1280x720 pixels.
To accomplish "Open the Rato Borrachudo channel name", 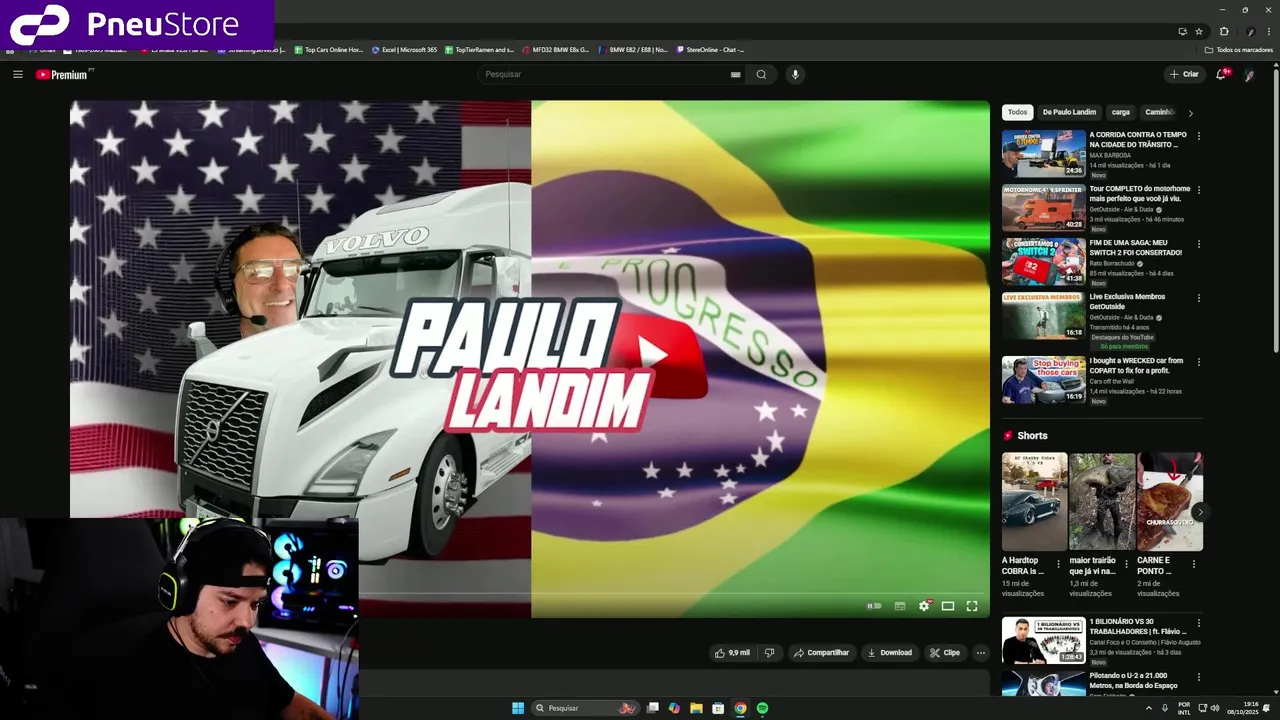I will coord(1112,264).
